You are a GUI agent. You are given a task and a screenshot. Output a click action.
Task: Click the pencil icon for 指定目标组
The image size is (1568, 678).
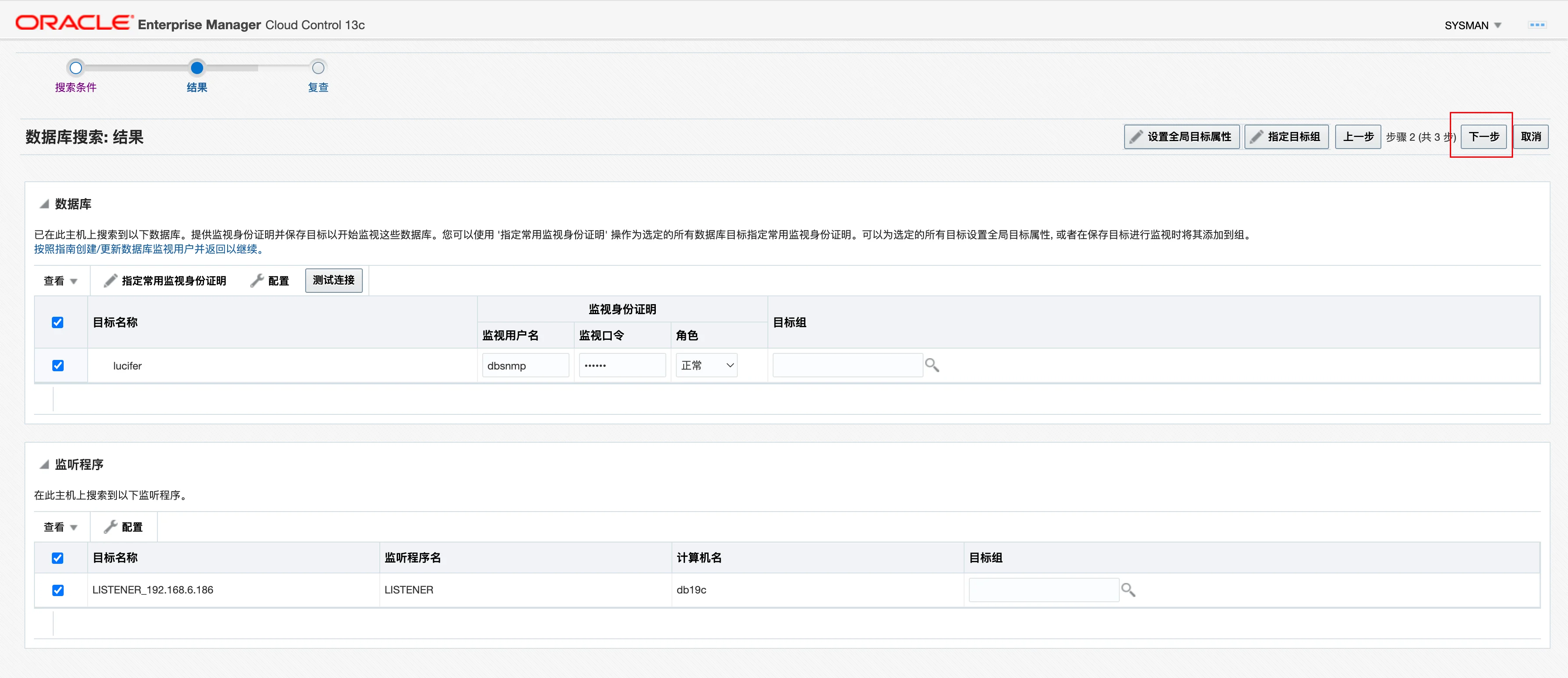coord(1256,137)
